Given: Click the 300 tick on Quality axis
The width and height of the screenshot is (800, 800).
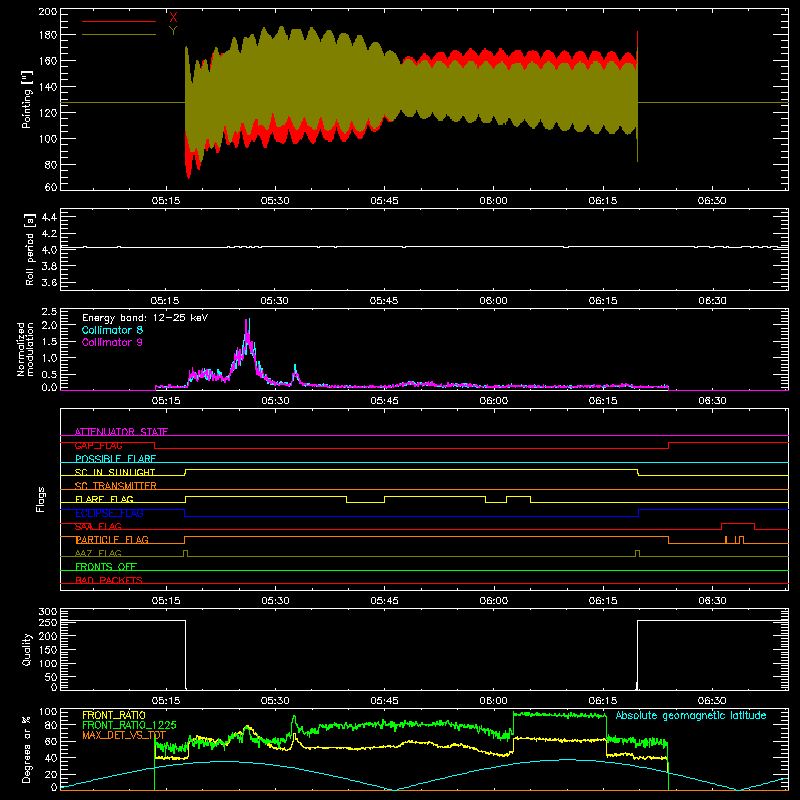Looking at the screenshot, I should 48,612.
